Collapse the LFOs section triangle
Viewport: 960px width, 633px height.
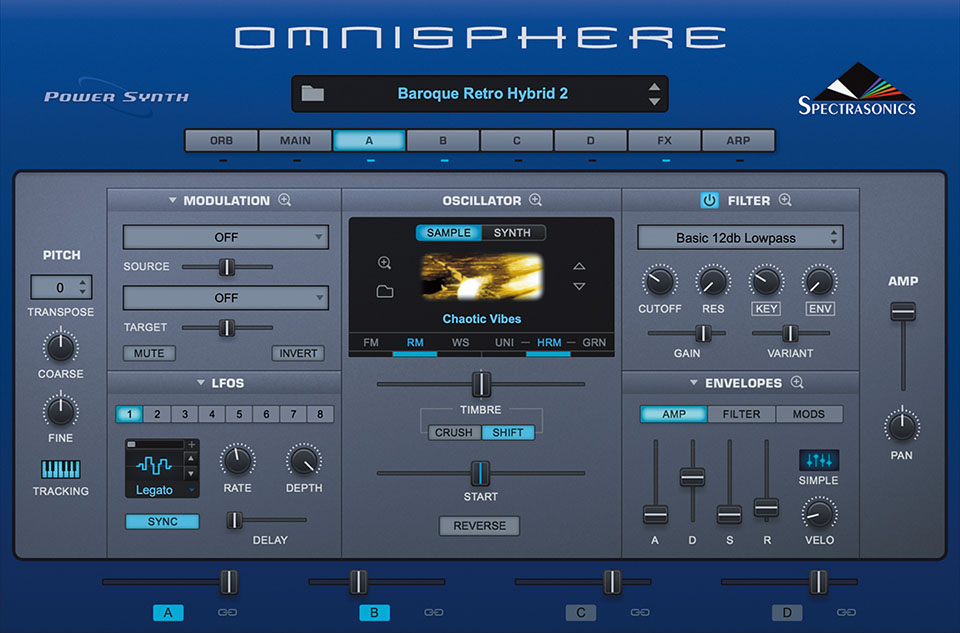click(200, 383)
